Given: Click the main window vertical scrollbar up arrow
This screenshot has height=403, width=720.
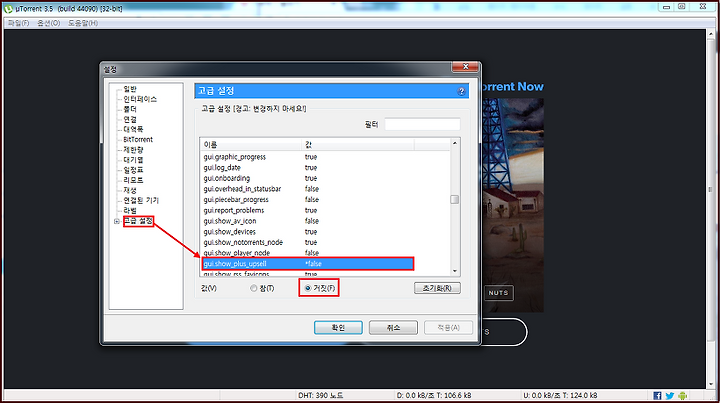Looking at the screenshot, I should pos(711,34).
